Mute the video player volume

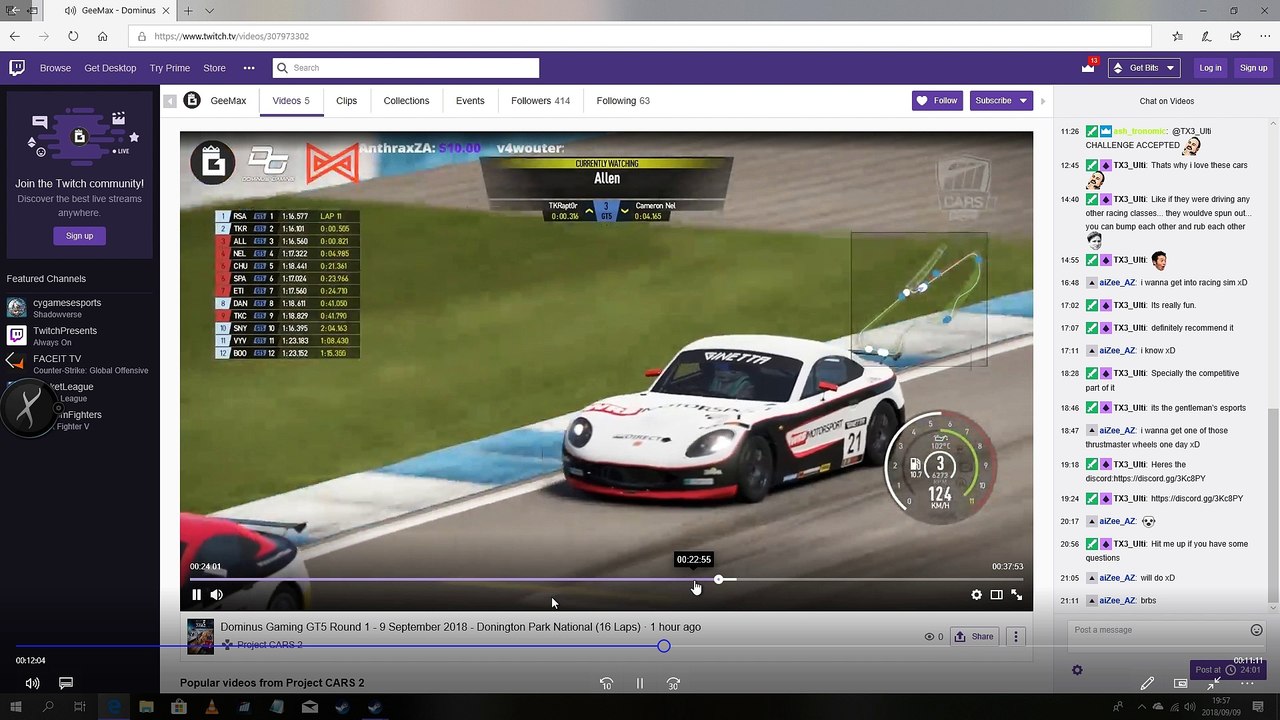(x=216, y=595)
